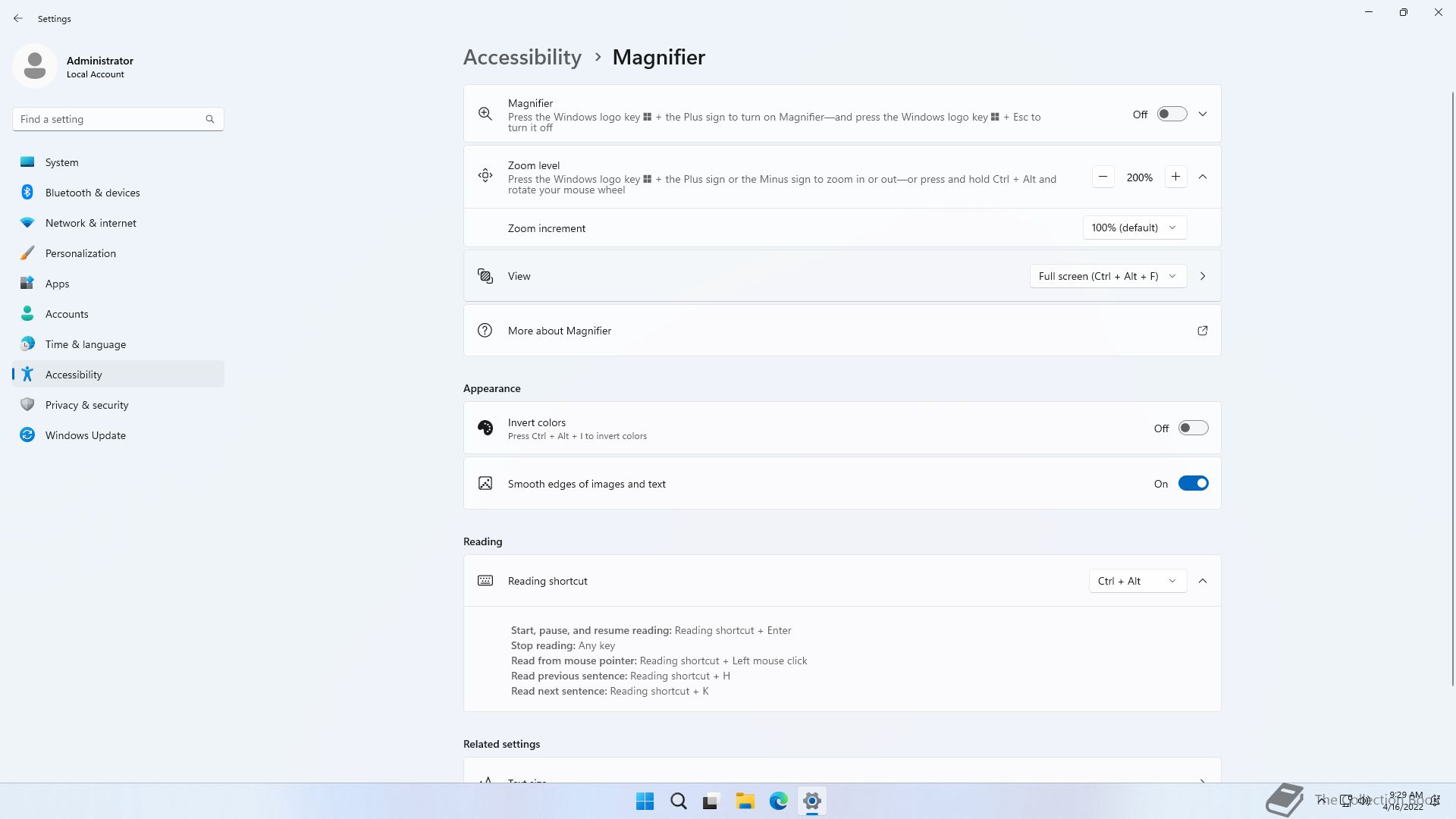Click the back arrow in Settings

coord(18,18)
